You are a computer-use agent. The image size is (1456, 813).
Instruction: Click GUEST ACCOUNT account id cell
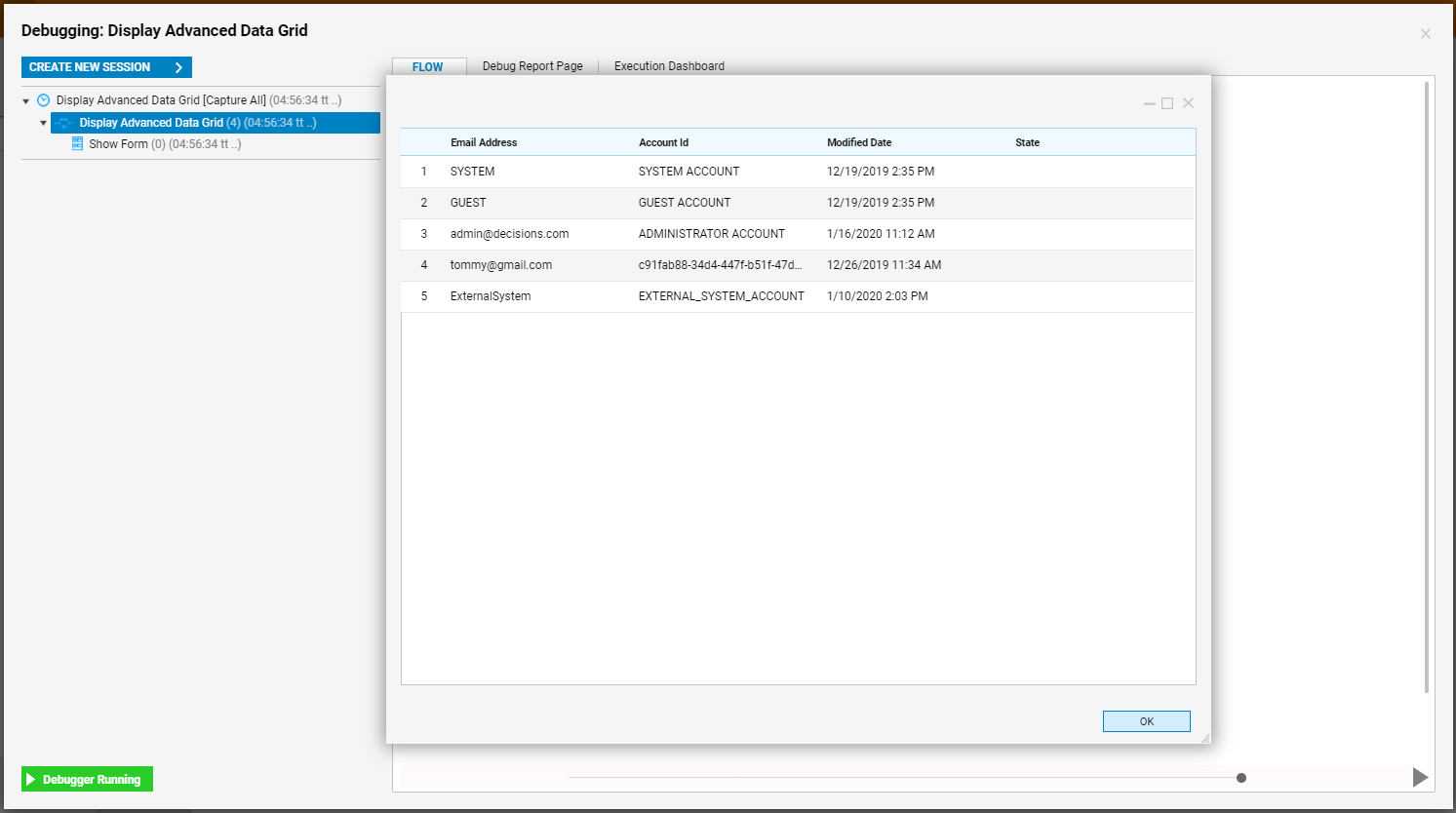(685, 203)
